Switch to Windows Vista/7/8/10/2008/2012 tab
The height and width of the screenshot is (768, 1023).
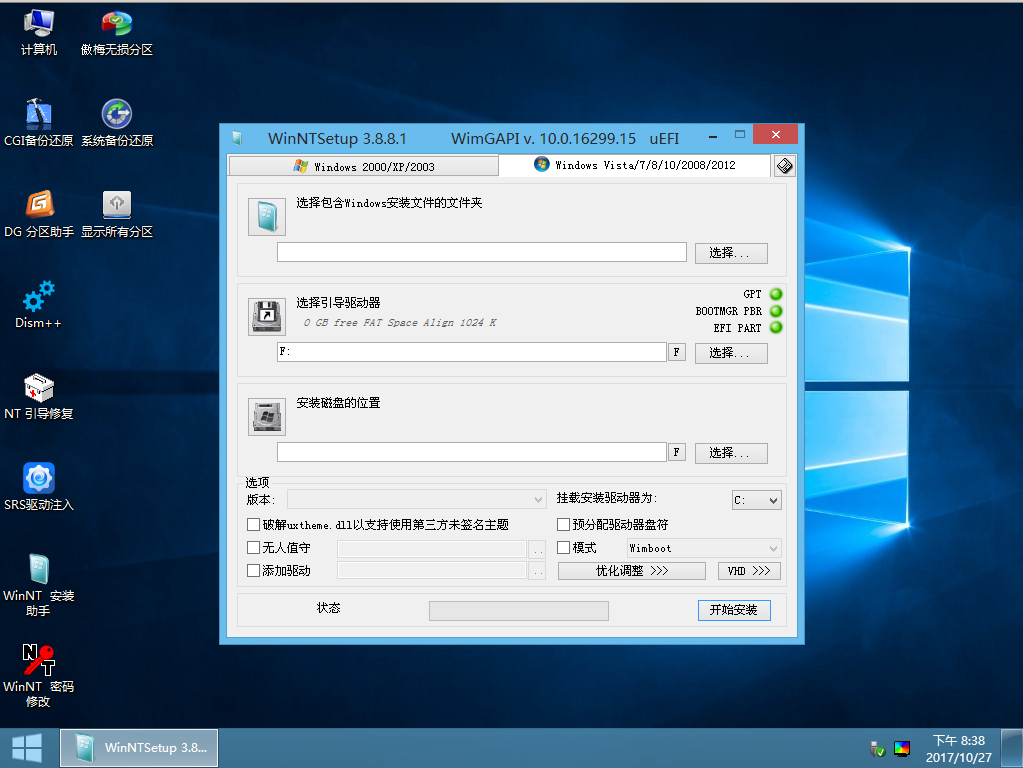[634, 165]
